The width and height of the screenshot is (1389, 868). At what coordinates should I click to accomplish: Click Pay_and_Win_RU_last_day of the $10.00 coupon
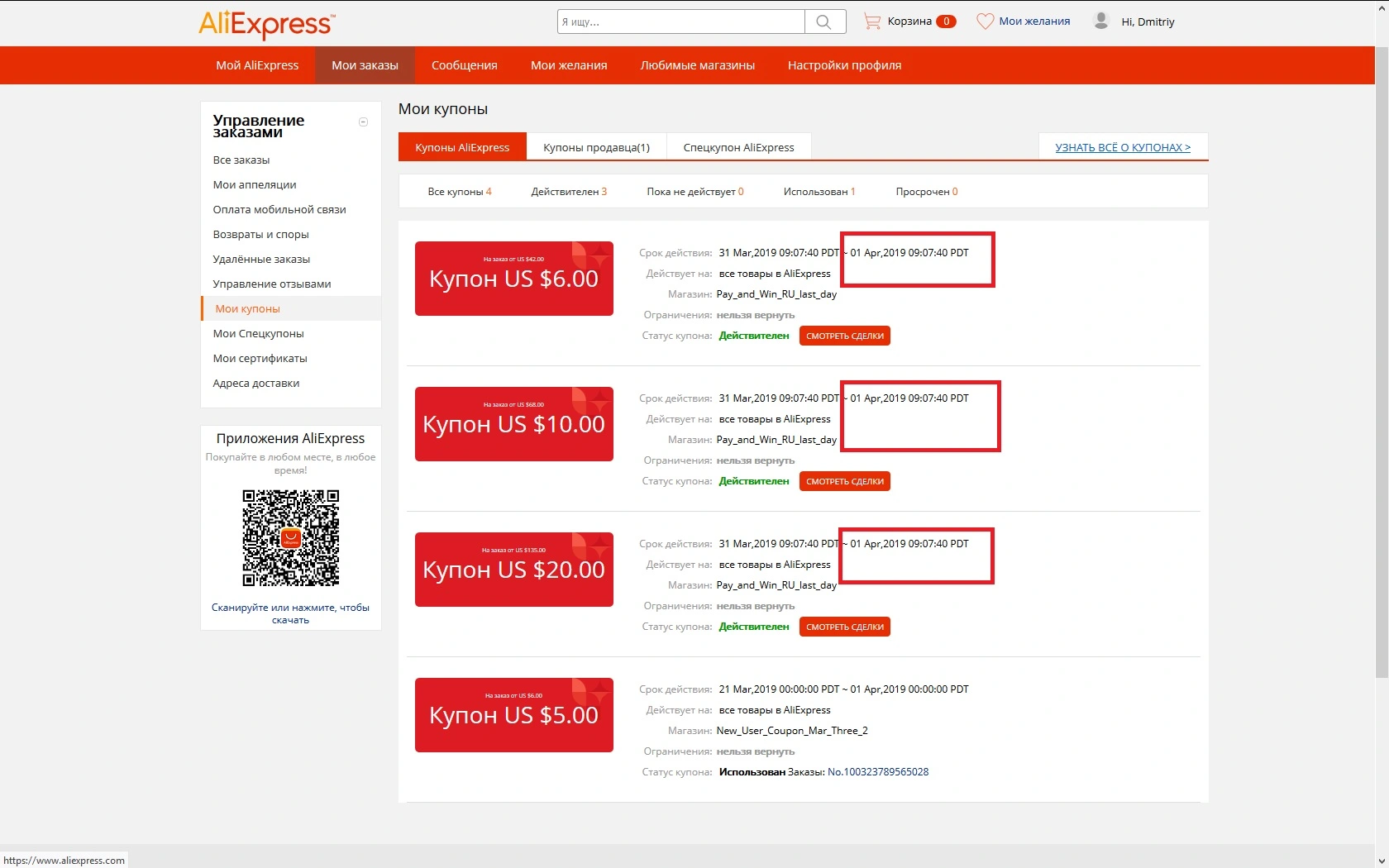[776, 440]
